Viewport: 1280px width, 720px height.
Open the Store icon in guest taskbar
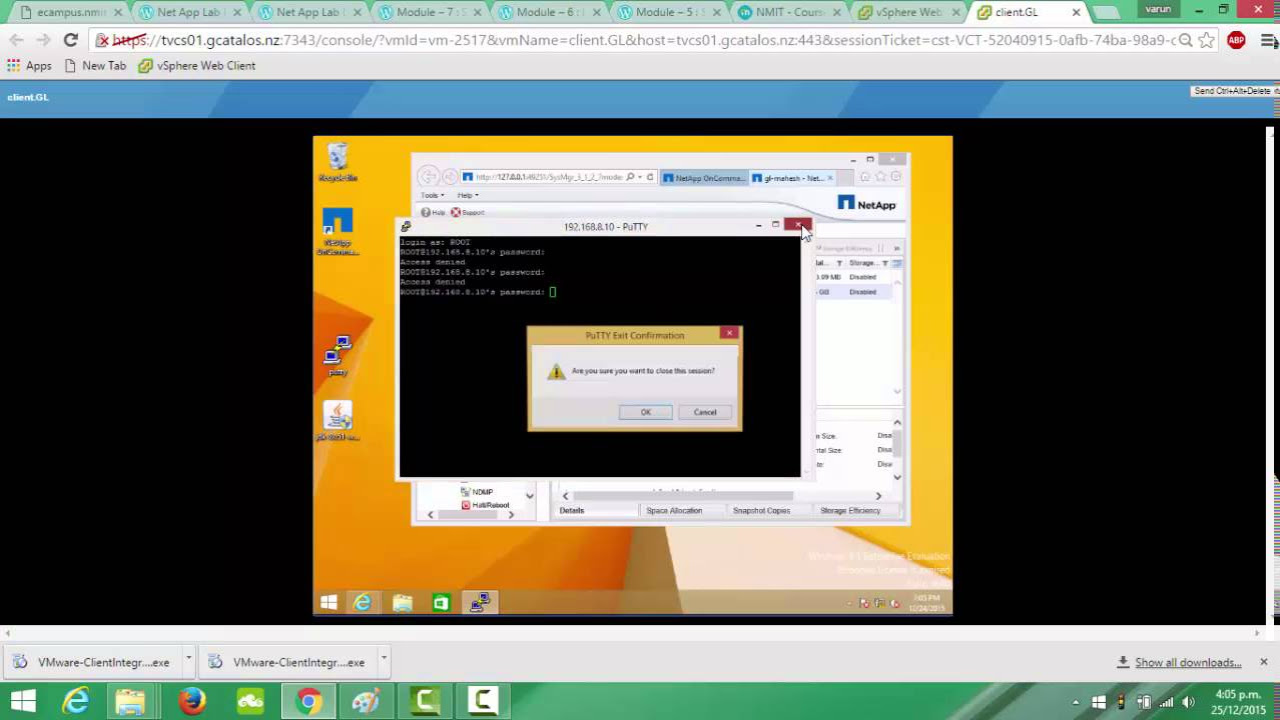pos(441,602)
